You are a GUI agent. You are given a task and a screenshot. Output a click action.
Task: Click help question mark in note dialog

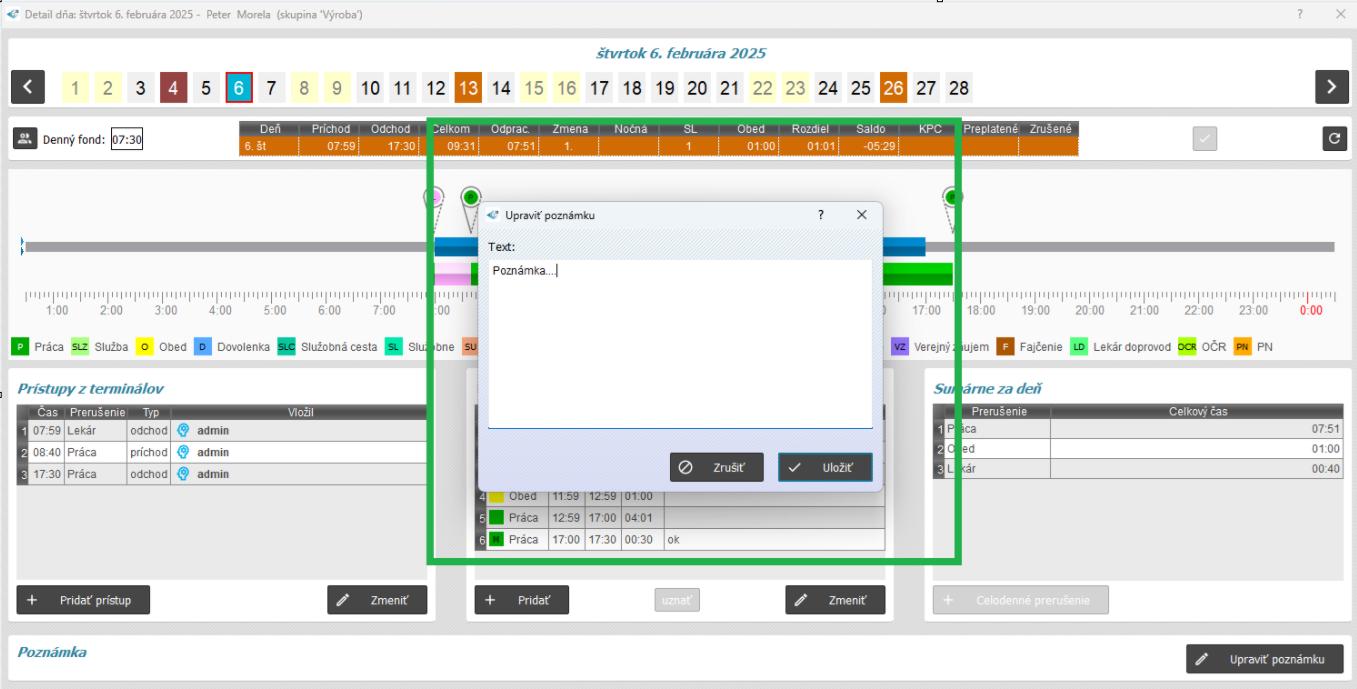coord(821,215)
